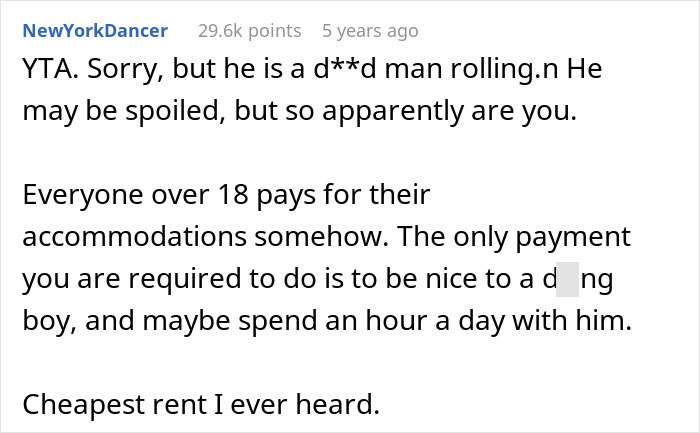Click the '5 years ago' timestamp
The width and height of the screenshot is (700, 433).
371,31
